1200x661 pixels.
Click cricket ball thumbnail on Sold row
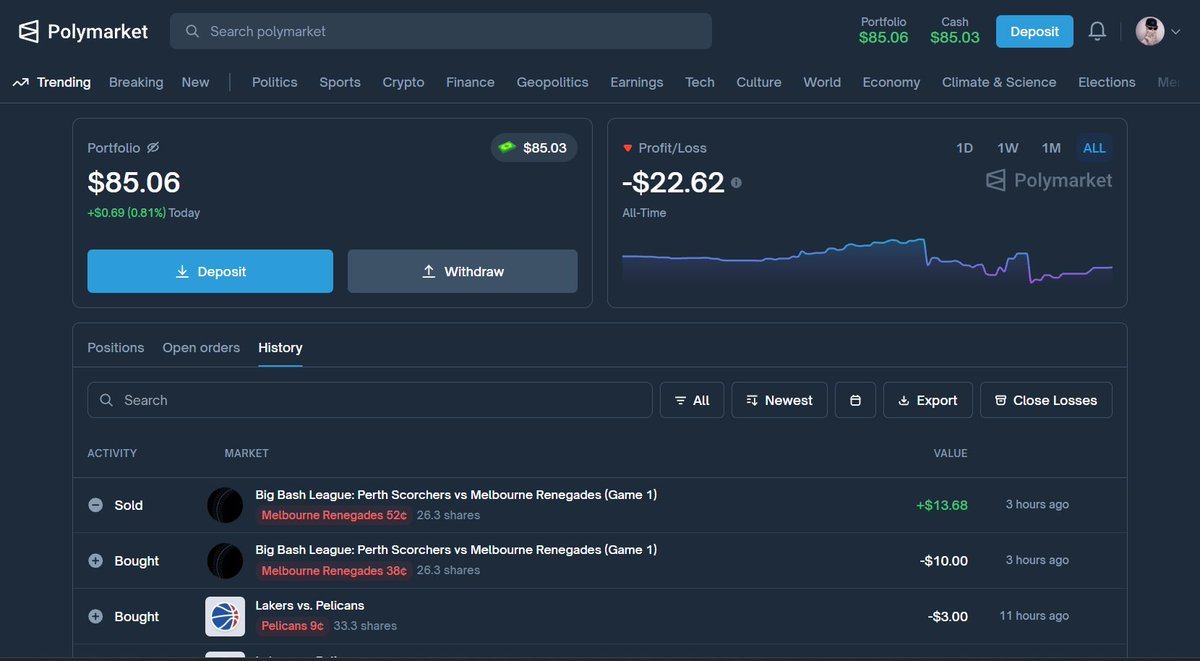(x=225, y=505)
